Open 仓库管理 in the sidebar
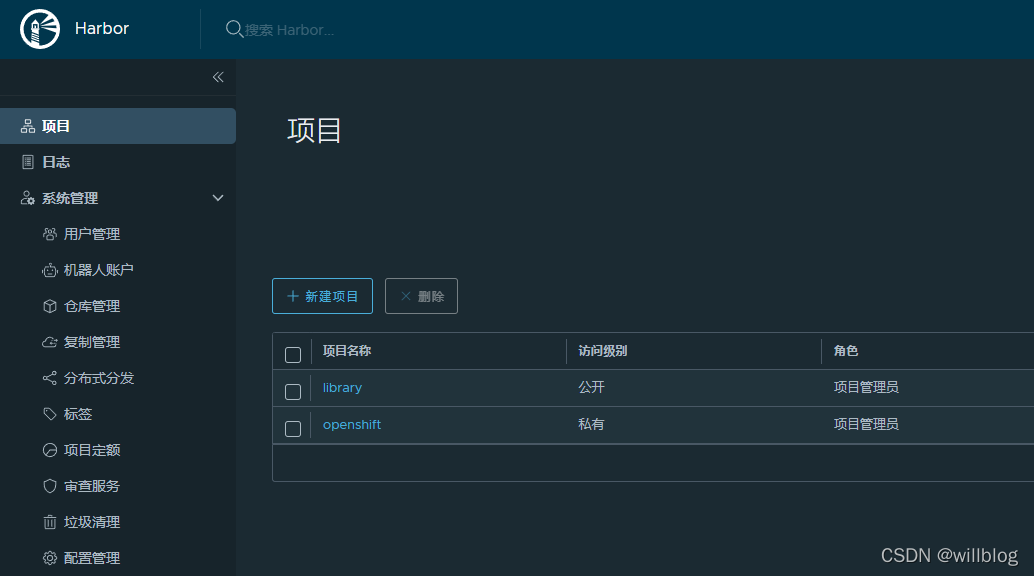Viewport: 1034px width, 576px height. point(92,306)
